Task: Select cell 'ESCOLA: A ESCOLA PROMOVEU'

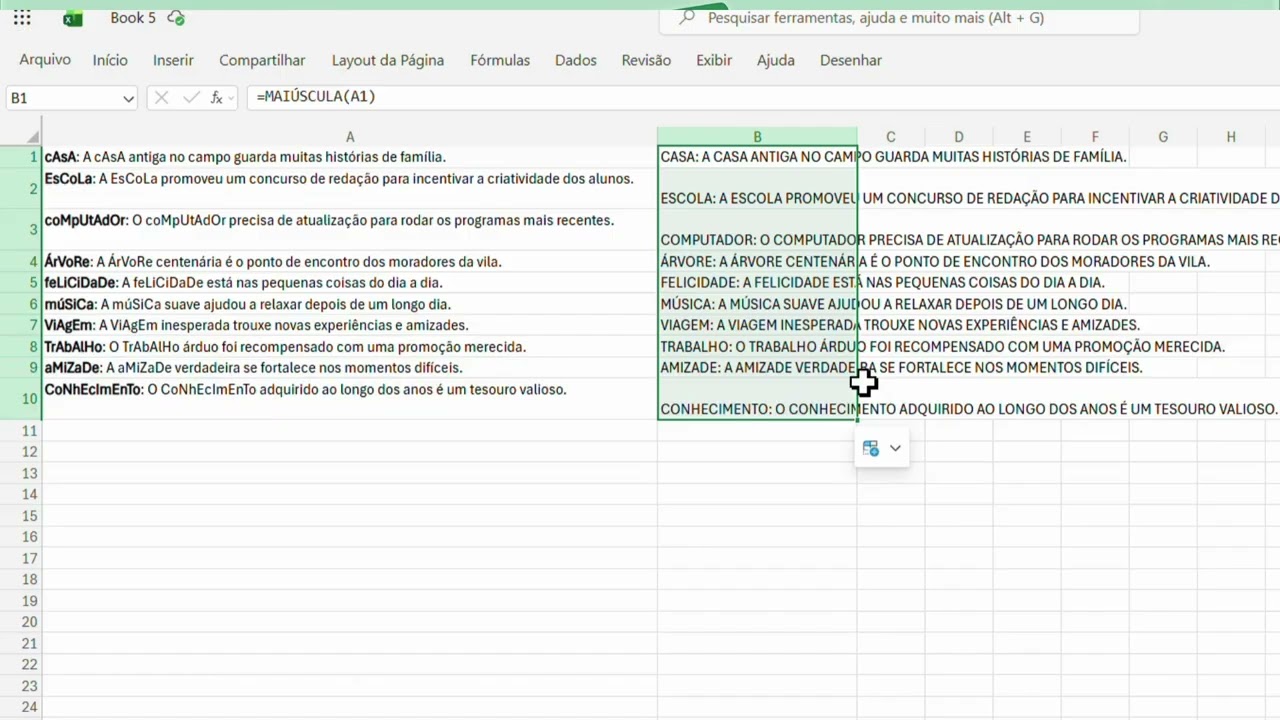Action: 757,188
